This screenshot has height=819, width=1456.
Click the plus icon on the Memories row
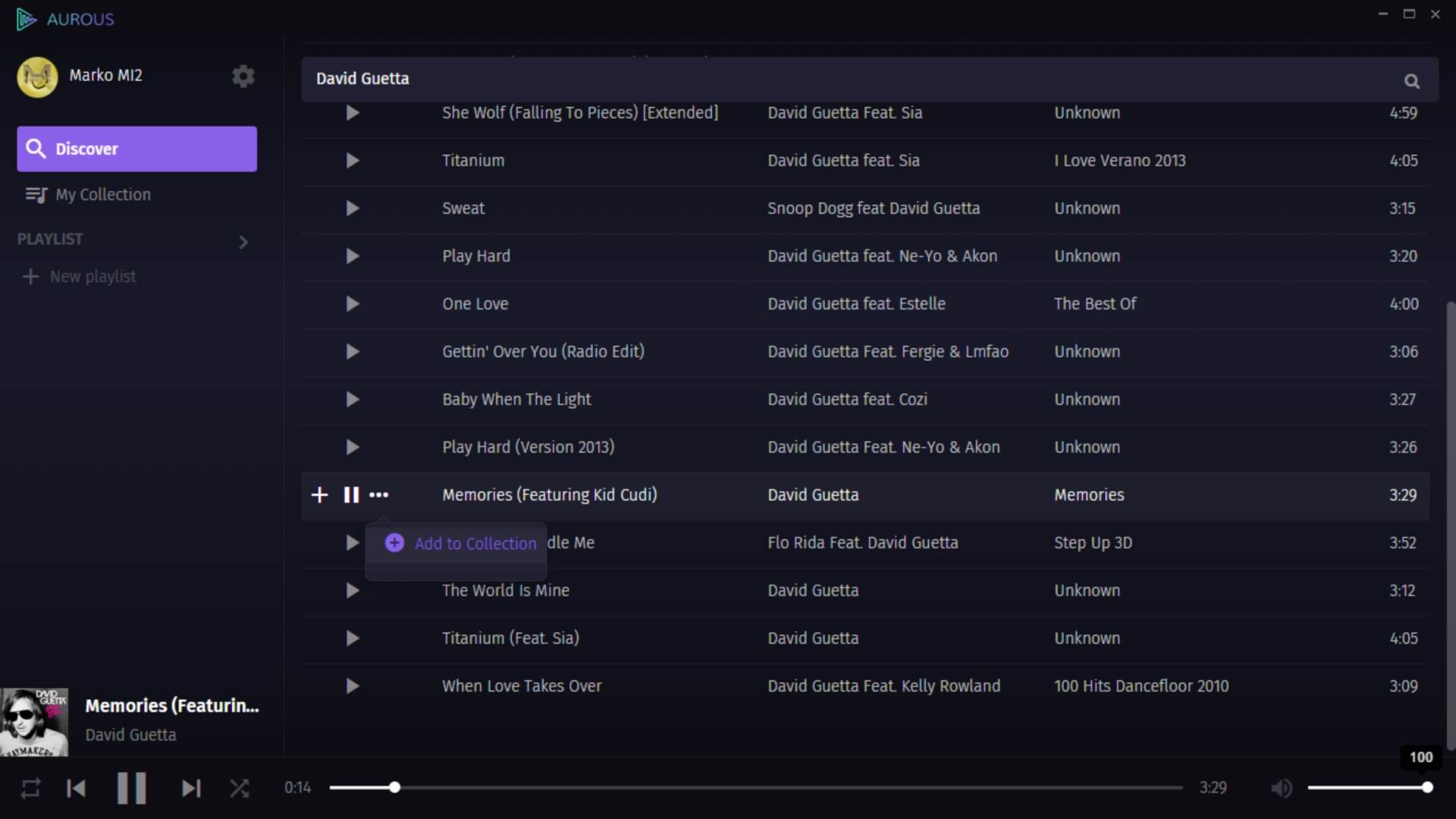coord(319,495)
